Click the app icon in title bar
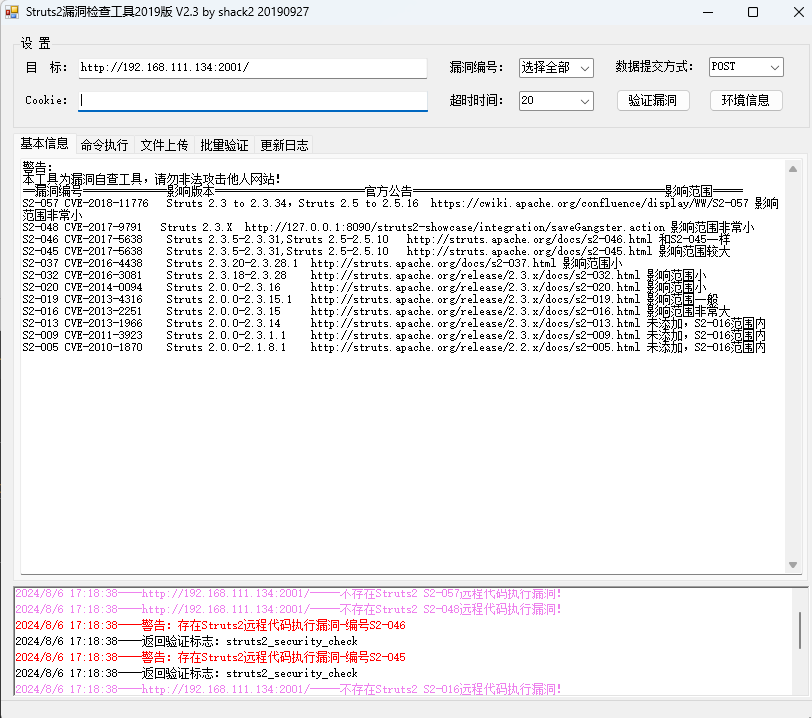This screenshot has height=718, width=812. tap(12, 12)
